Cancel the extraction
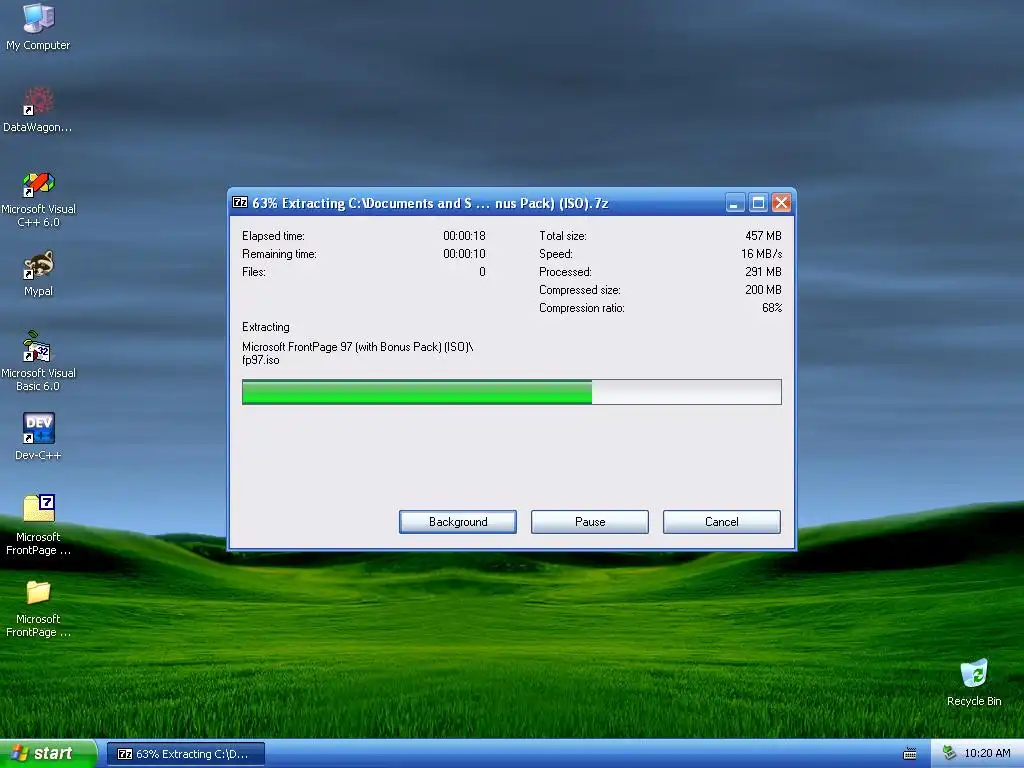 [722, 522]
